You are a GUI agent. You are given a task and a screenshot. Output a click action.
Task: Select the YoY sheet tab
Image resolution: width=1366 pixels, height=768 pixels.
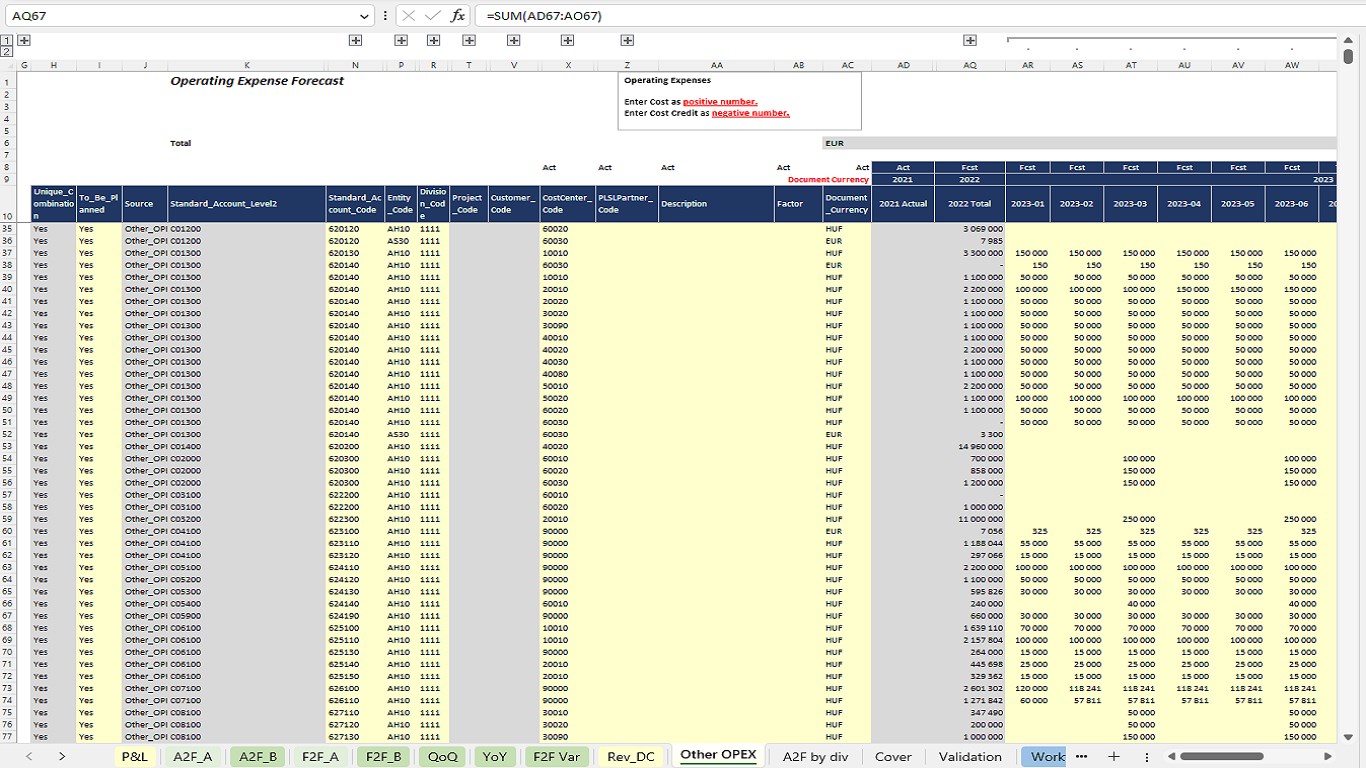495,756
